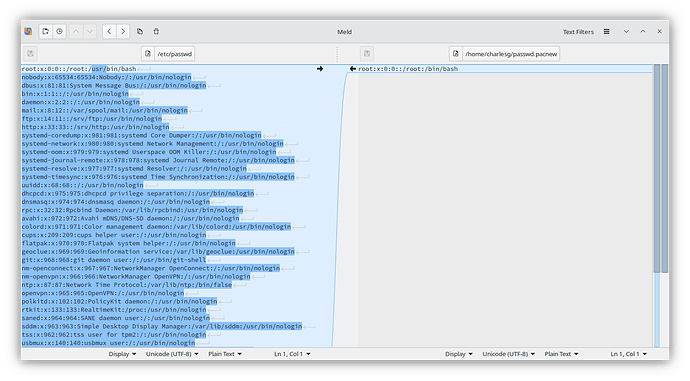Click the root:x:0:0 line in the right pane
This screenshot has height=381, width=690.
coord(408,69)
